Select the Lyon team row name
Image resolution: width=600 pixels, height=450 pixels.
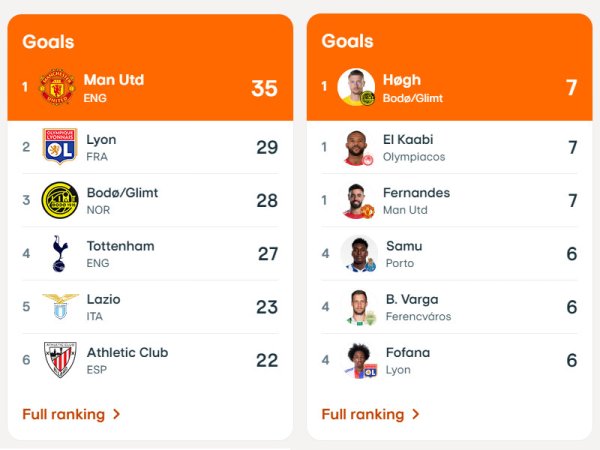pos(101,140)
